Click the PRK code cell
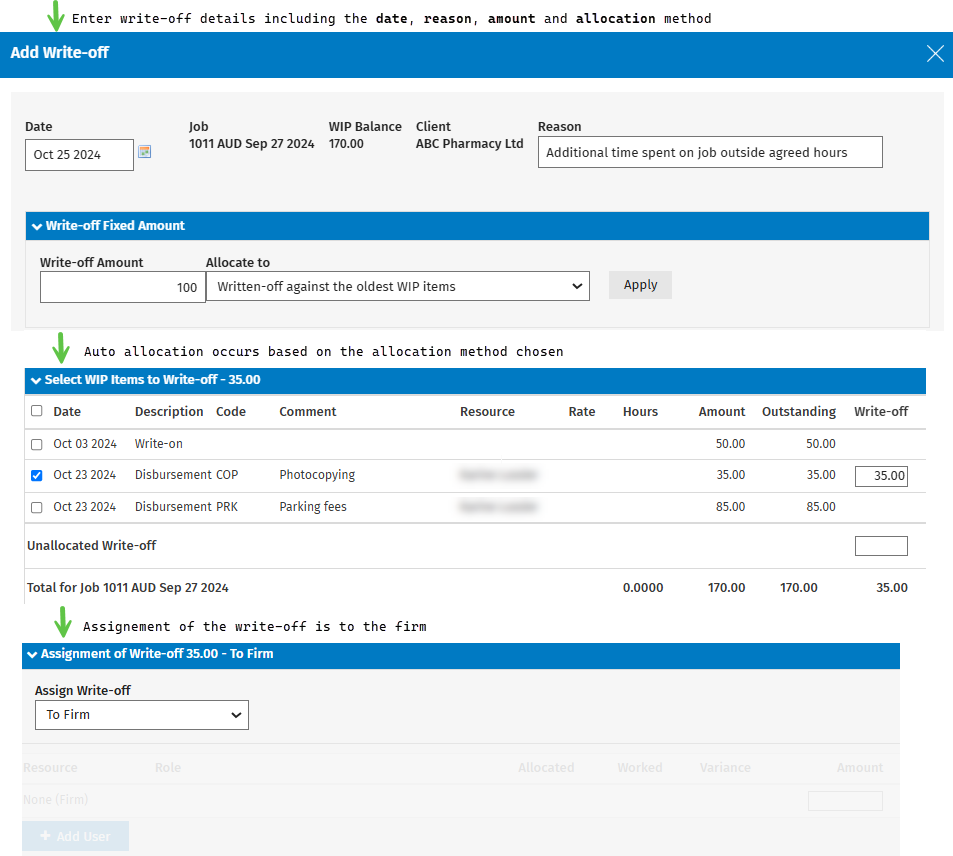 tap(227, 506)
